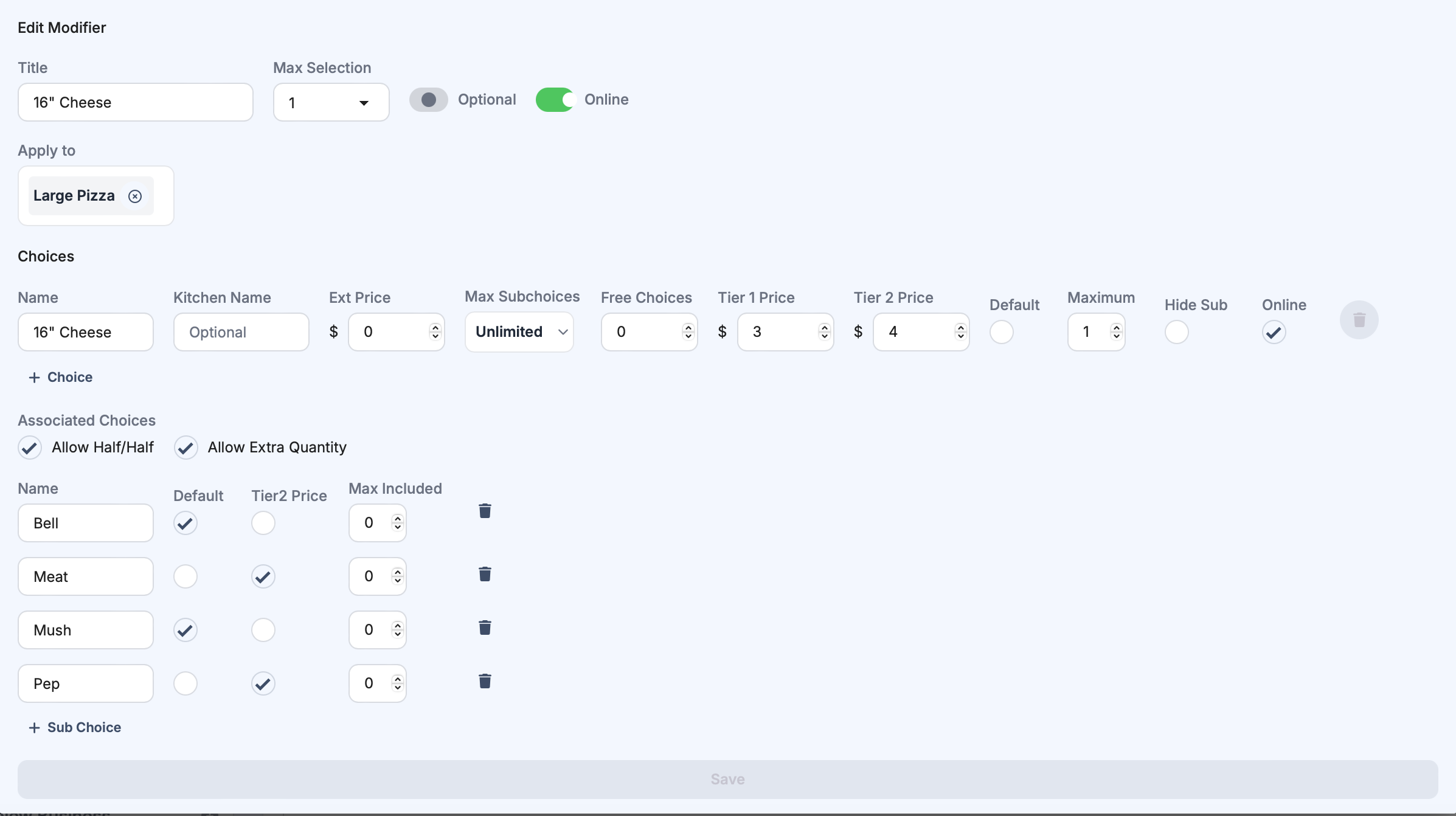
Task: Delete the Bell sub choice
Action: click(485, 511)
